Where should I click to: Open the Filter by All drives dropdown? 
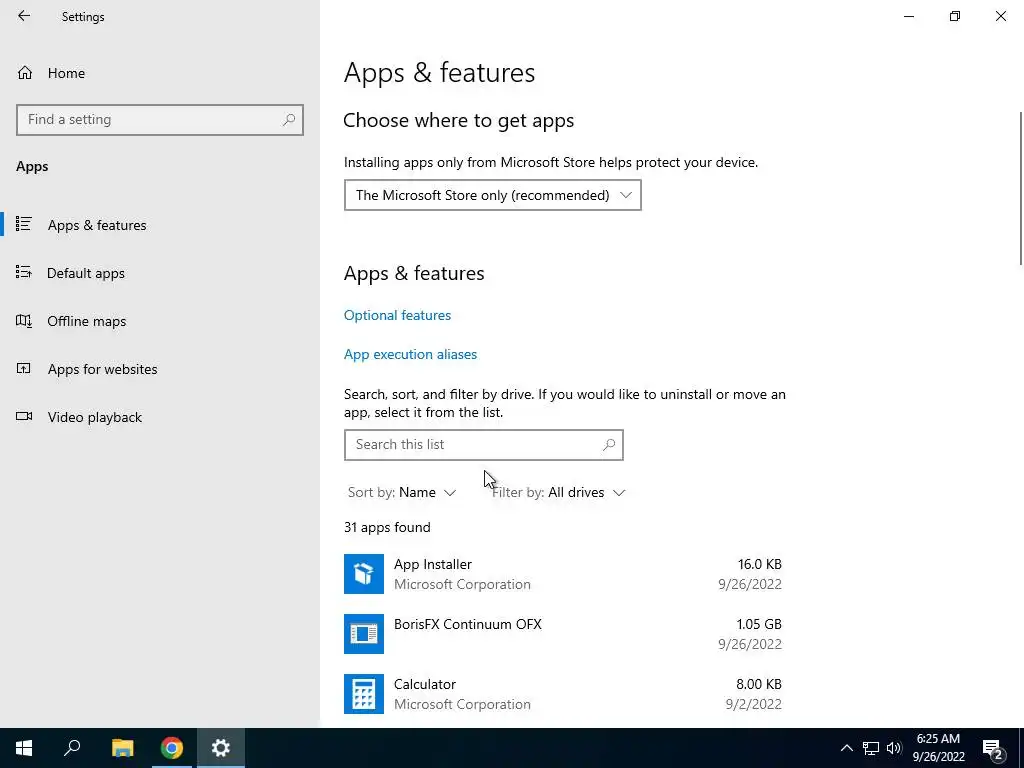[558, 492]
